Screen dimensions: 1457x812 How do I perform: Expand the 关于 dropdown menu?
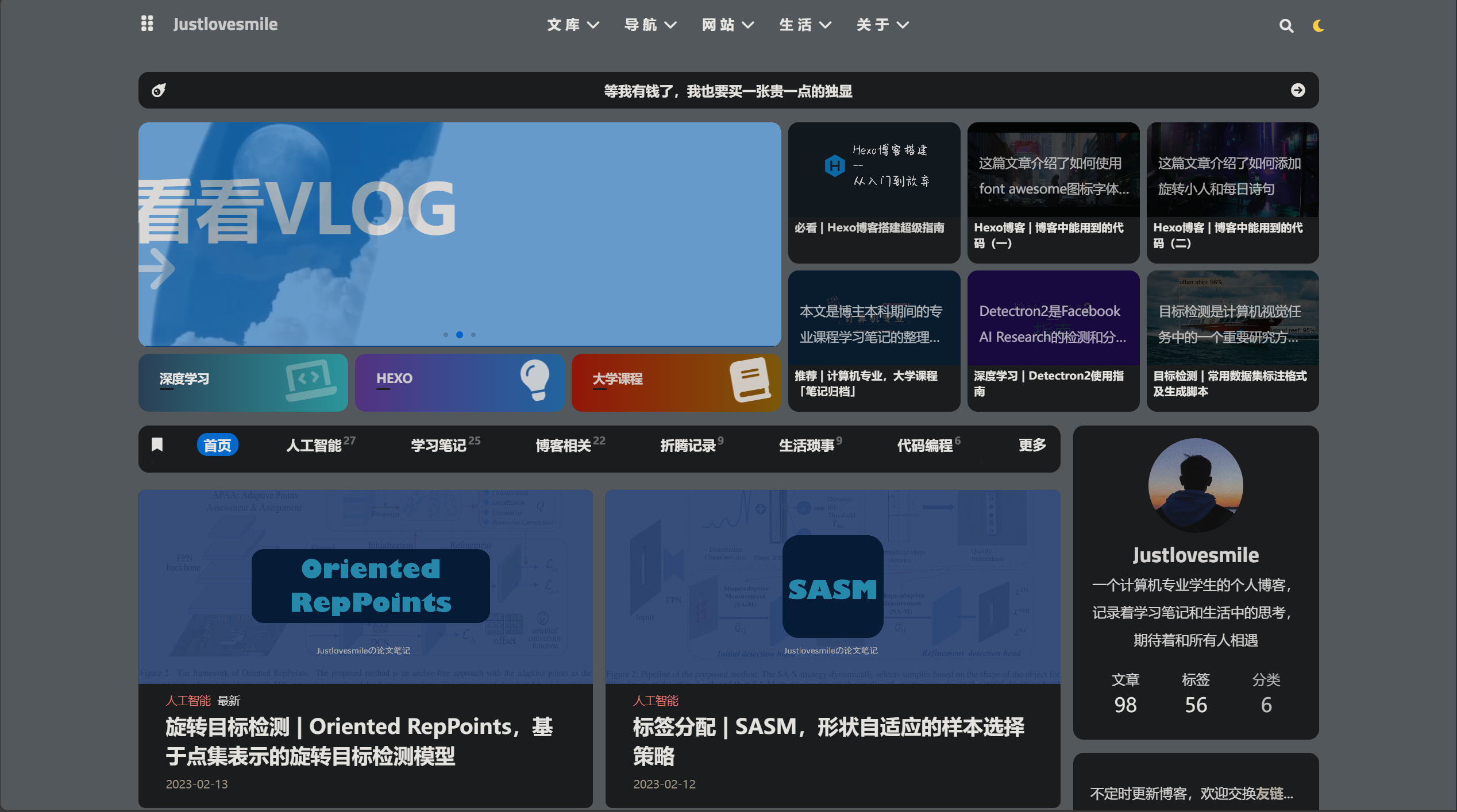click(882, 25)
